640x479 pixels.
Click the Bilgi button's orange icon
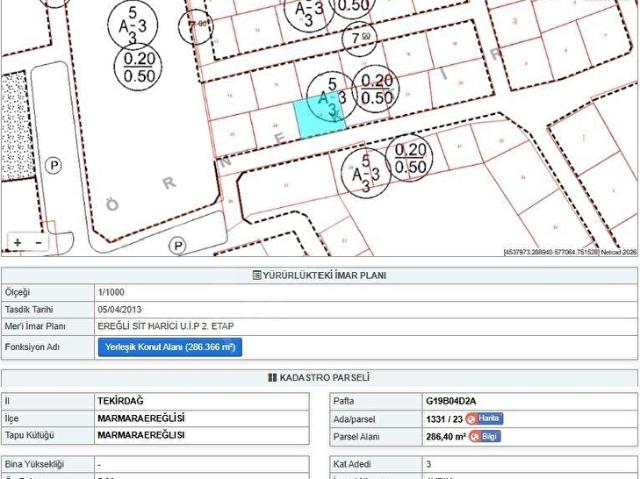tap(474, 436)
